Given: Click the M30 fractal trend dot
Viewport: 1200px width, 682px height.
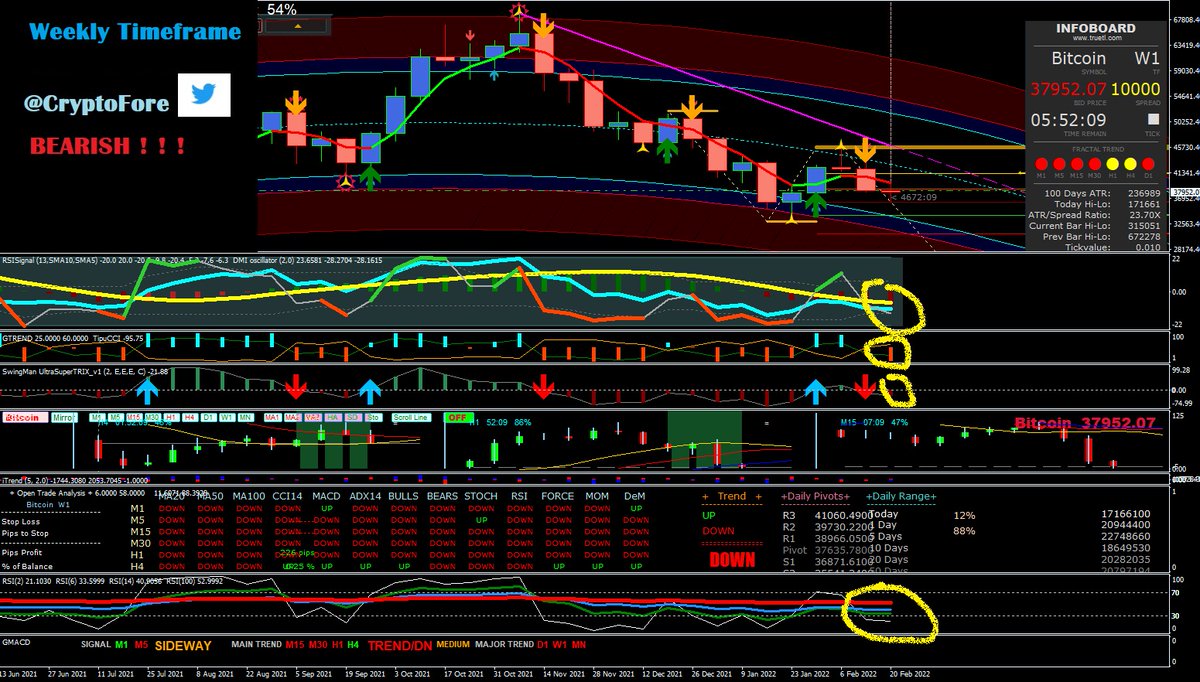Looking at the screenshot, I should [1095, 164].
